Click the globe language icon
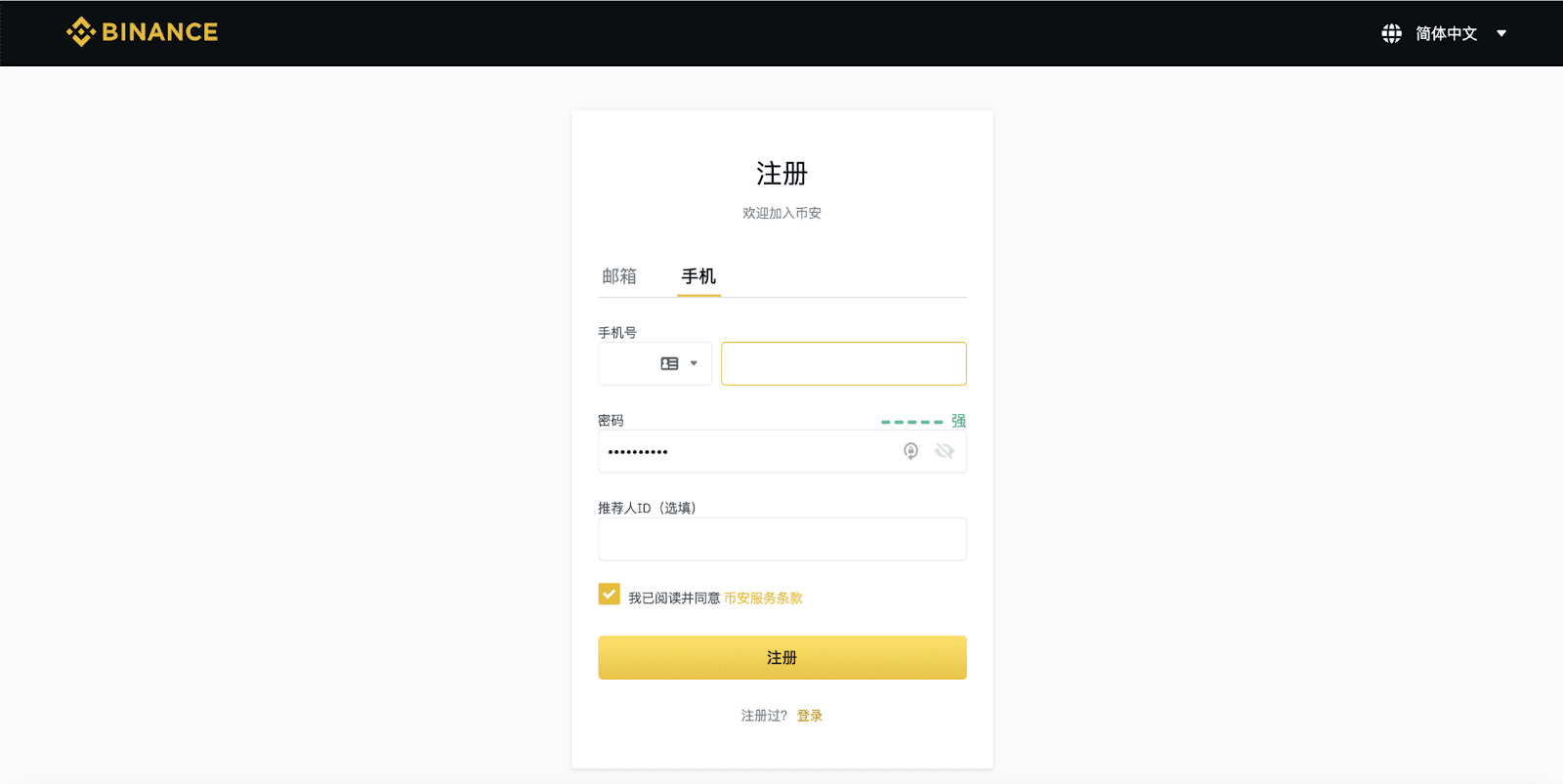The image size is (1563, 784). [1391, 34]
